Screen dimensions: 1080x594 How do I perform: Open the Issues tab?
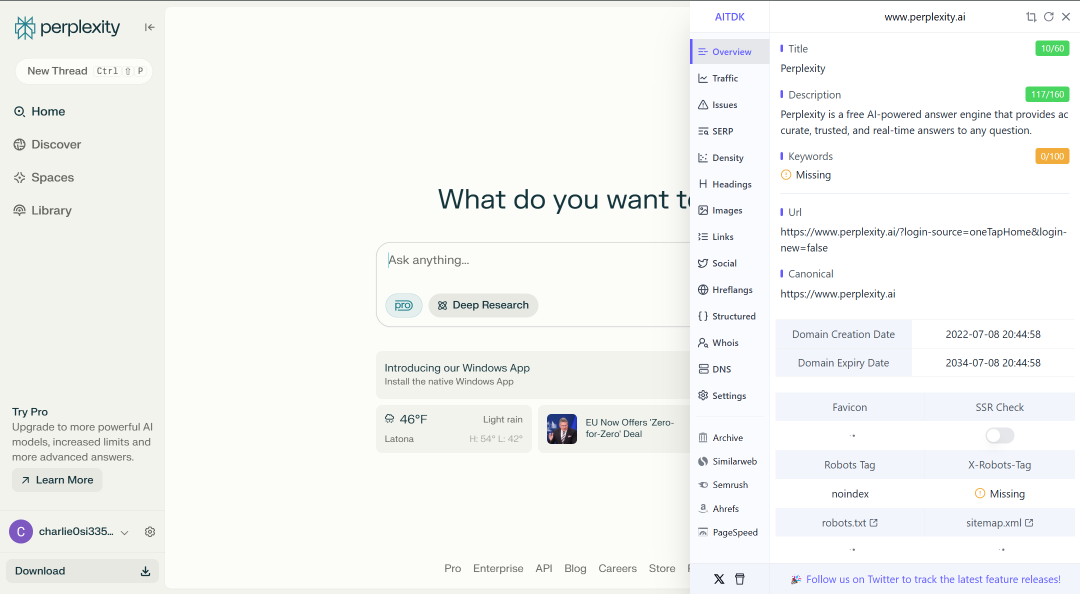729,105
